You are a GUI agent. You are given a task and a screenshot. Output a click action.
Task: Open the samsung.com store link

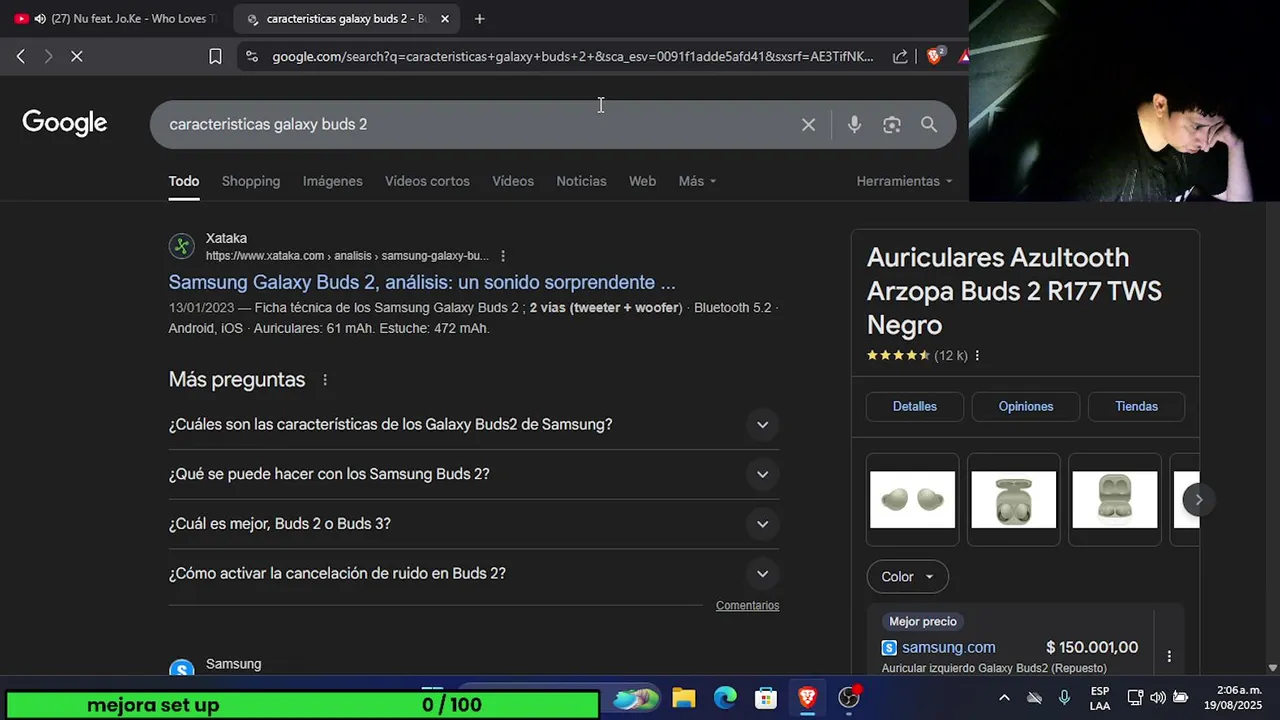[948, 648]
